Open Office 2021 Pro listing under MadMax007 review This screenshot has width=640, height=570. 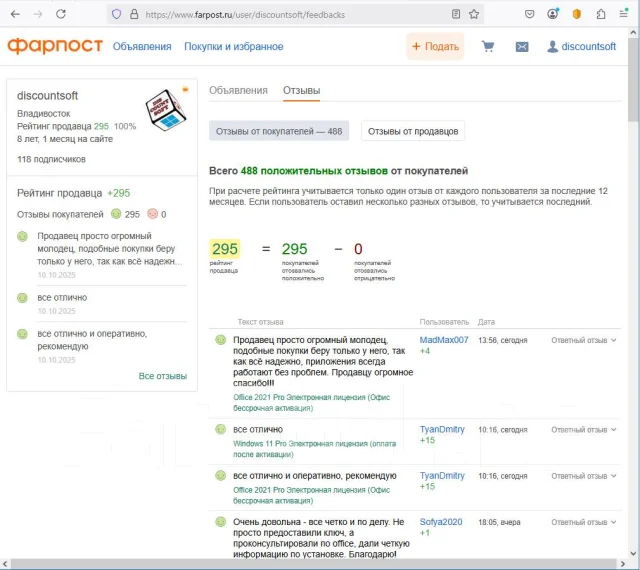311,403
